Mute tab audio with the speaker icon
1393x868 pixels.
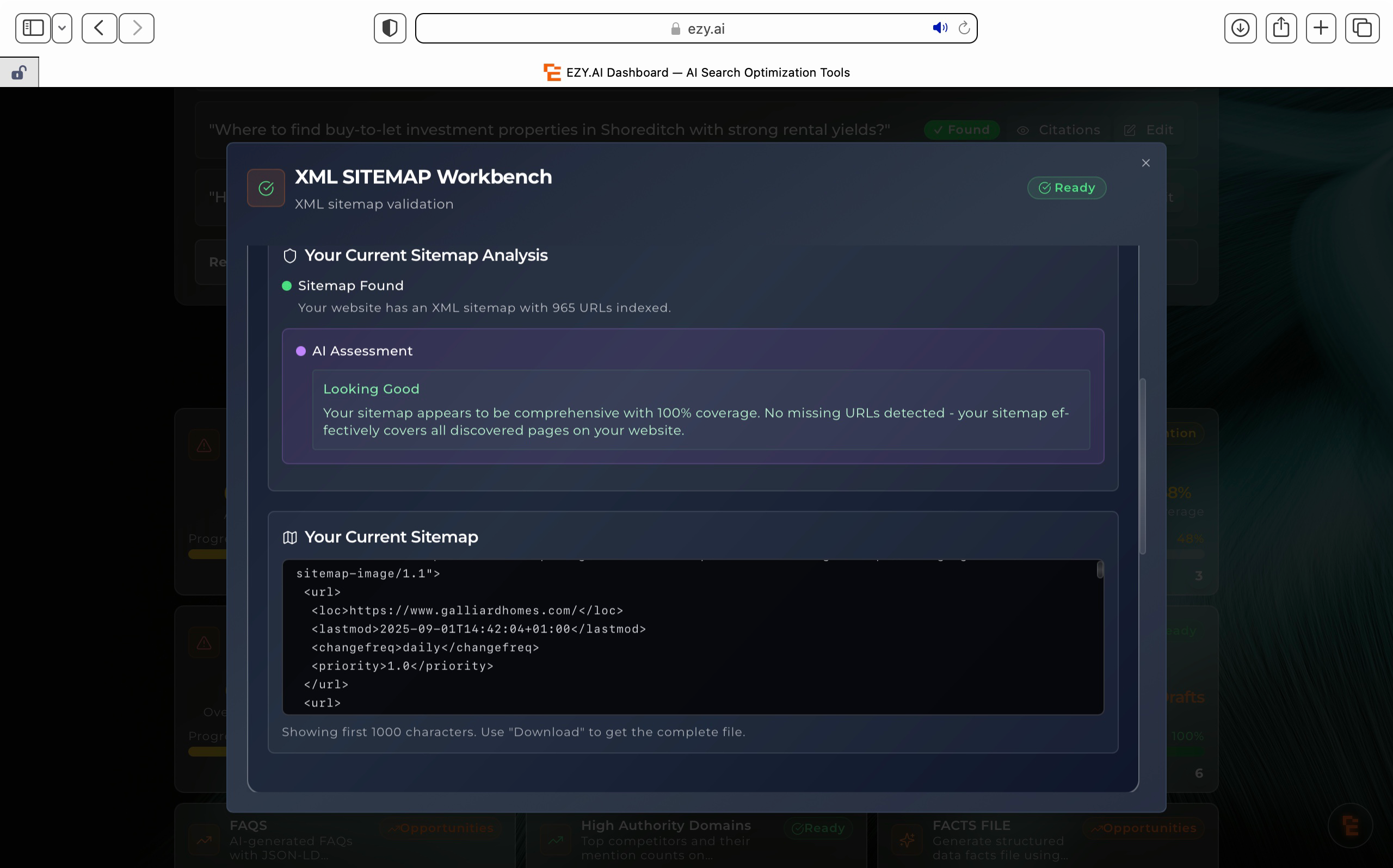pos(939,28)
